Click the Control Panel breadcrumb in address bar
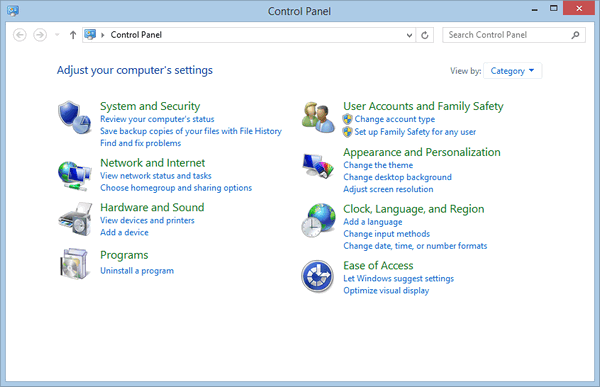The image size is (600, 387). point(136,35)
